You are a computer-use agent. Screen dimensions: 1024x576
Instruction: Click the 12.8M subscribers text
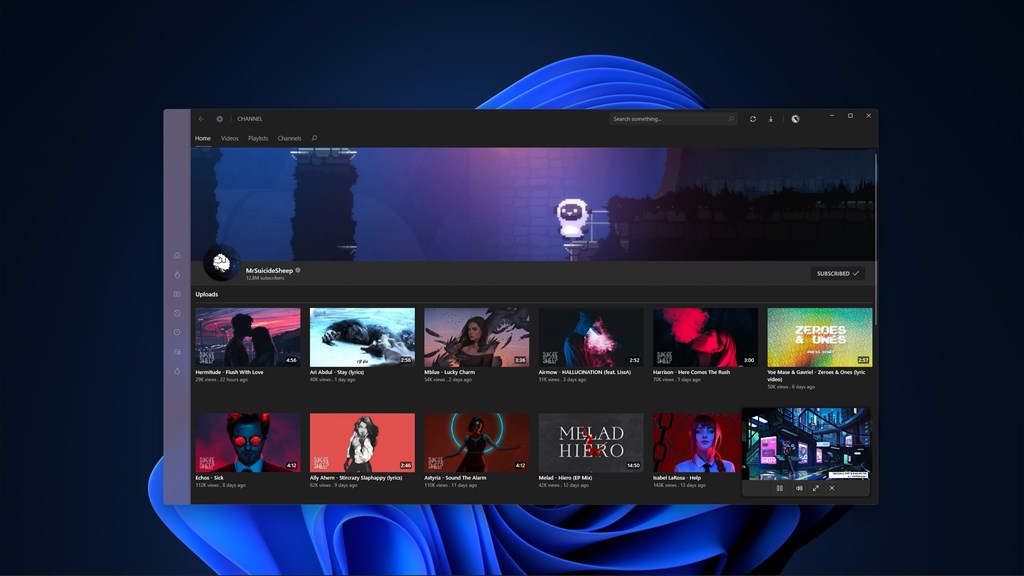[x=265, y=278]
